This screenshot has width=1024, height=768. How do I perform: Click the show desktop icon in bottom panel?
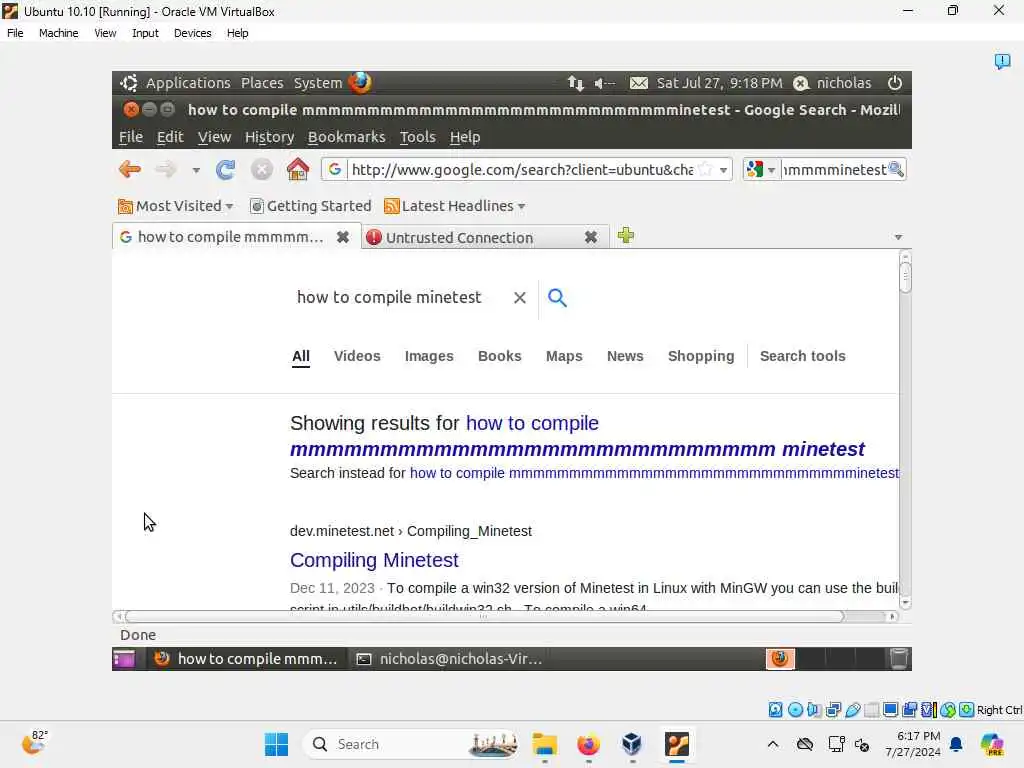point(123,659)
